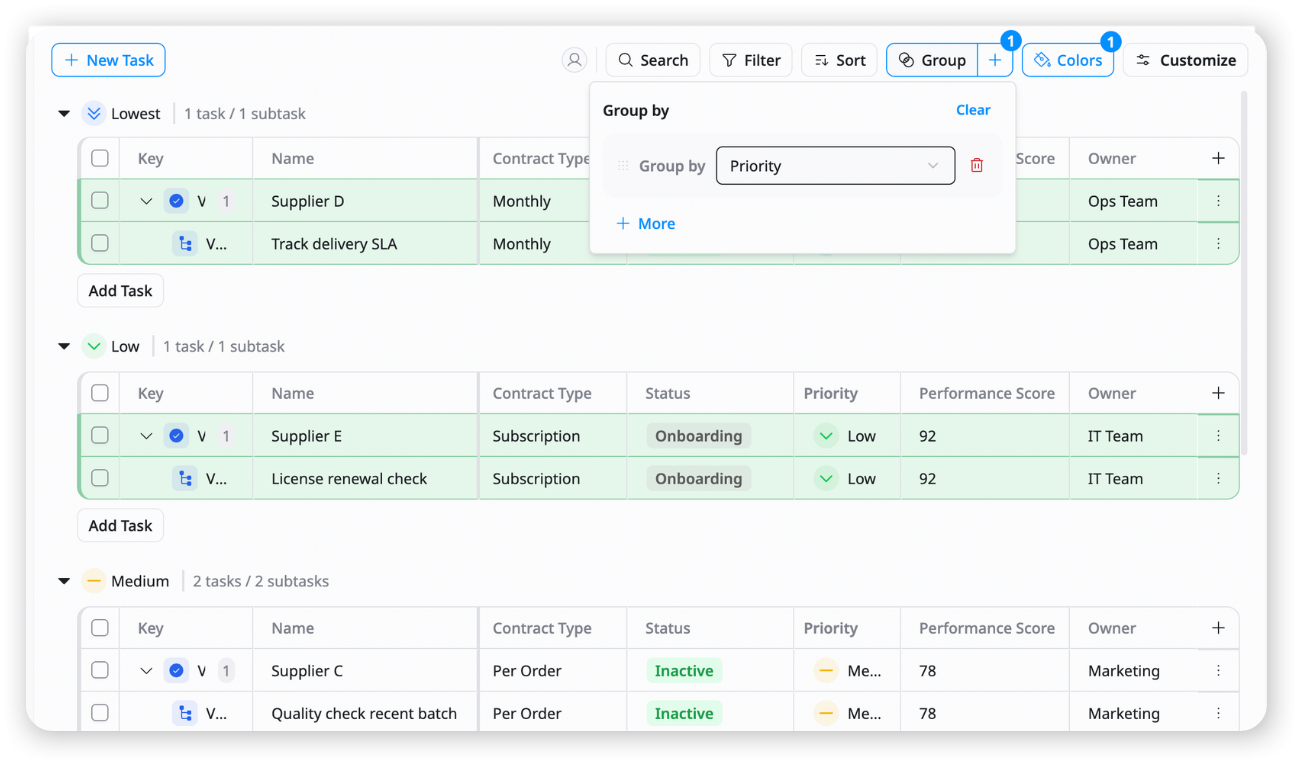Add More grouping levels
This screenshot has width=1299, height=765.
tap(646, 223)
